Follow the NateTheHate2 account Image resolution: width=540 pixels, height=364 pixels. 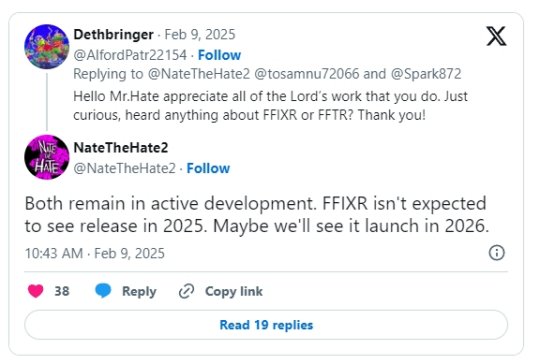coord(208,168)
